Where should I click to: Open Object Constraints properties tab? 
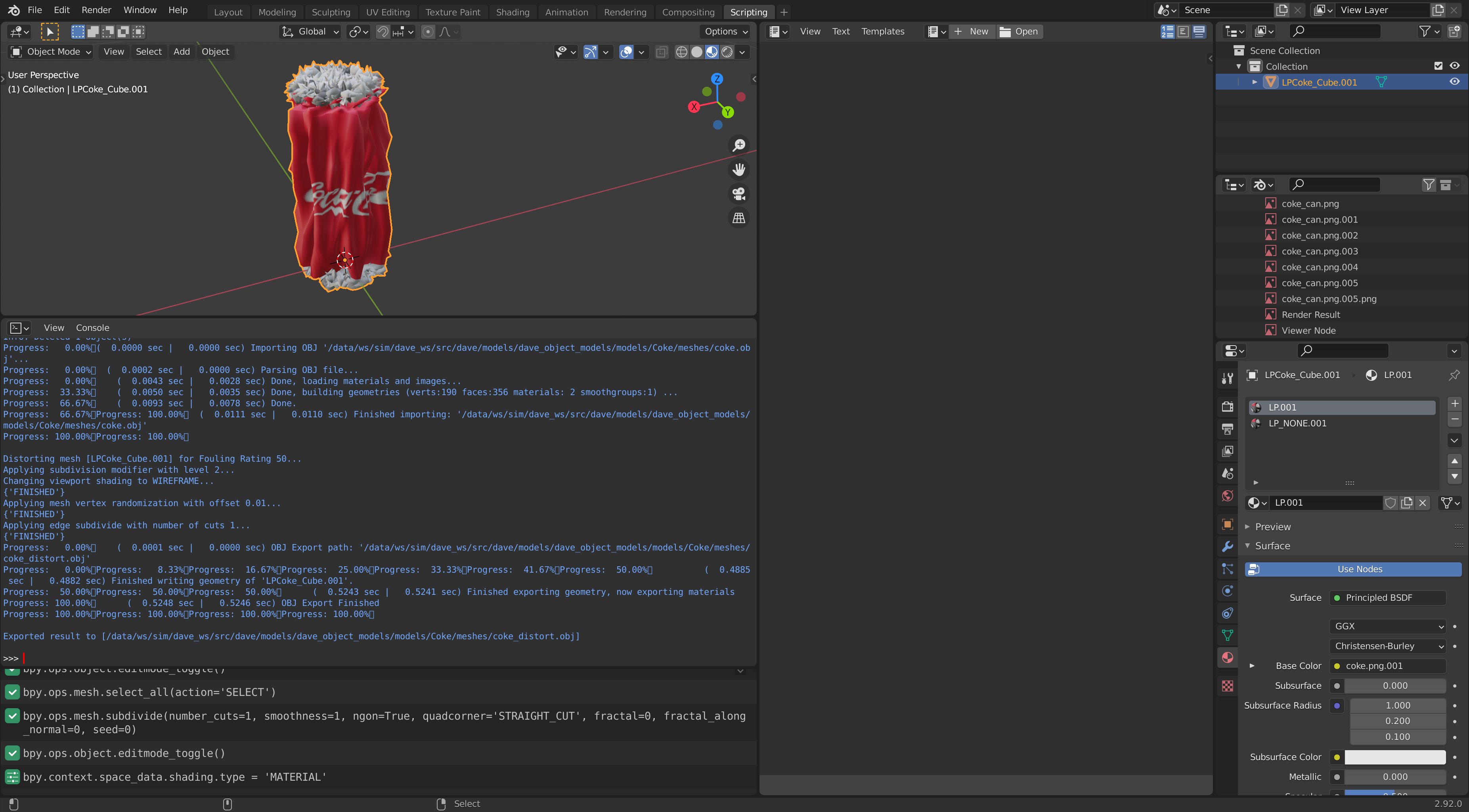click(1227, 613)
